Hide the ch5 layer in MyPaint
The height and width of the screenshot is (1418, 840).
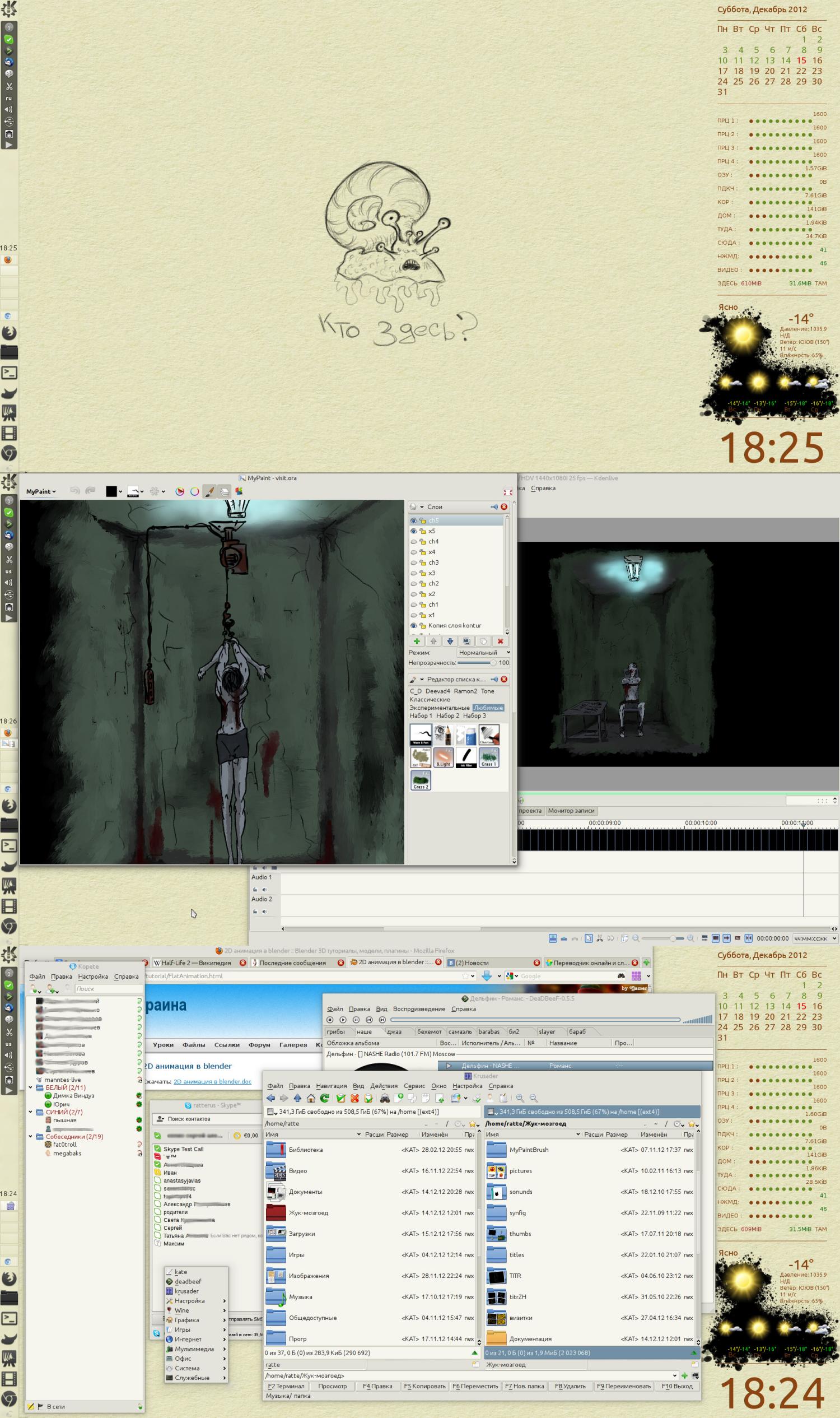coord(414,520)
